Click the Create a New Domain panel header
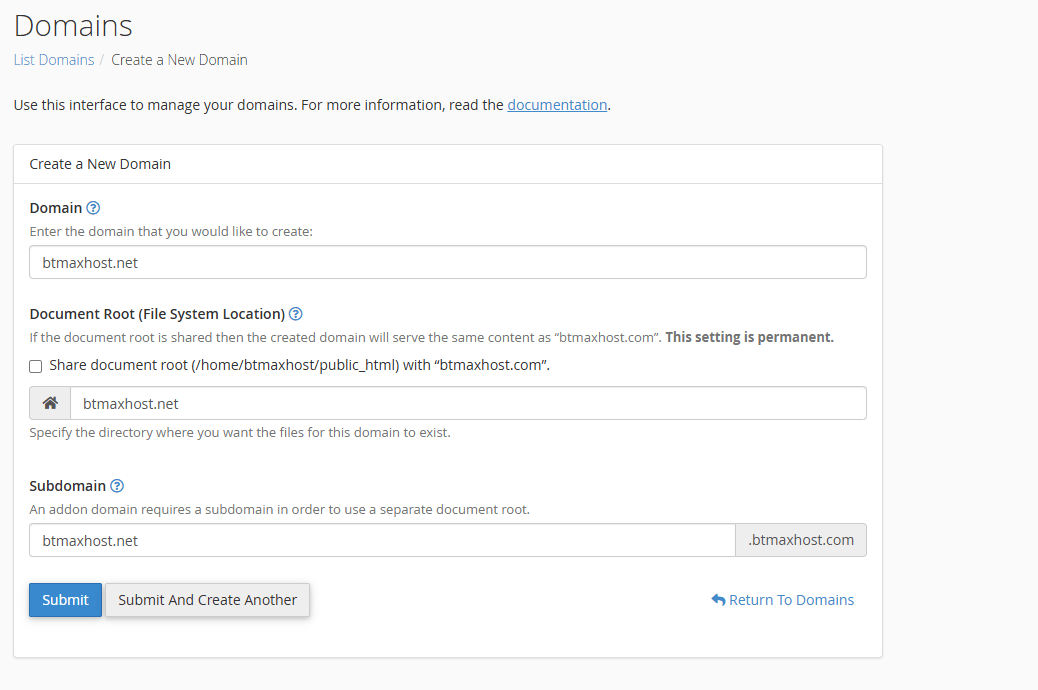 tap(100, 164)
